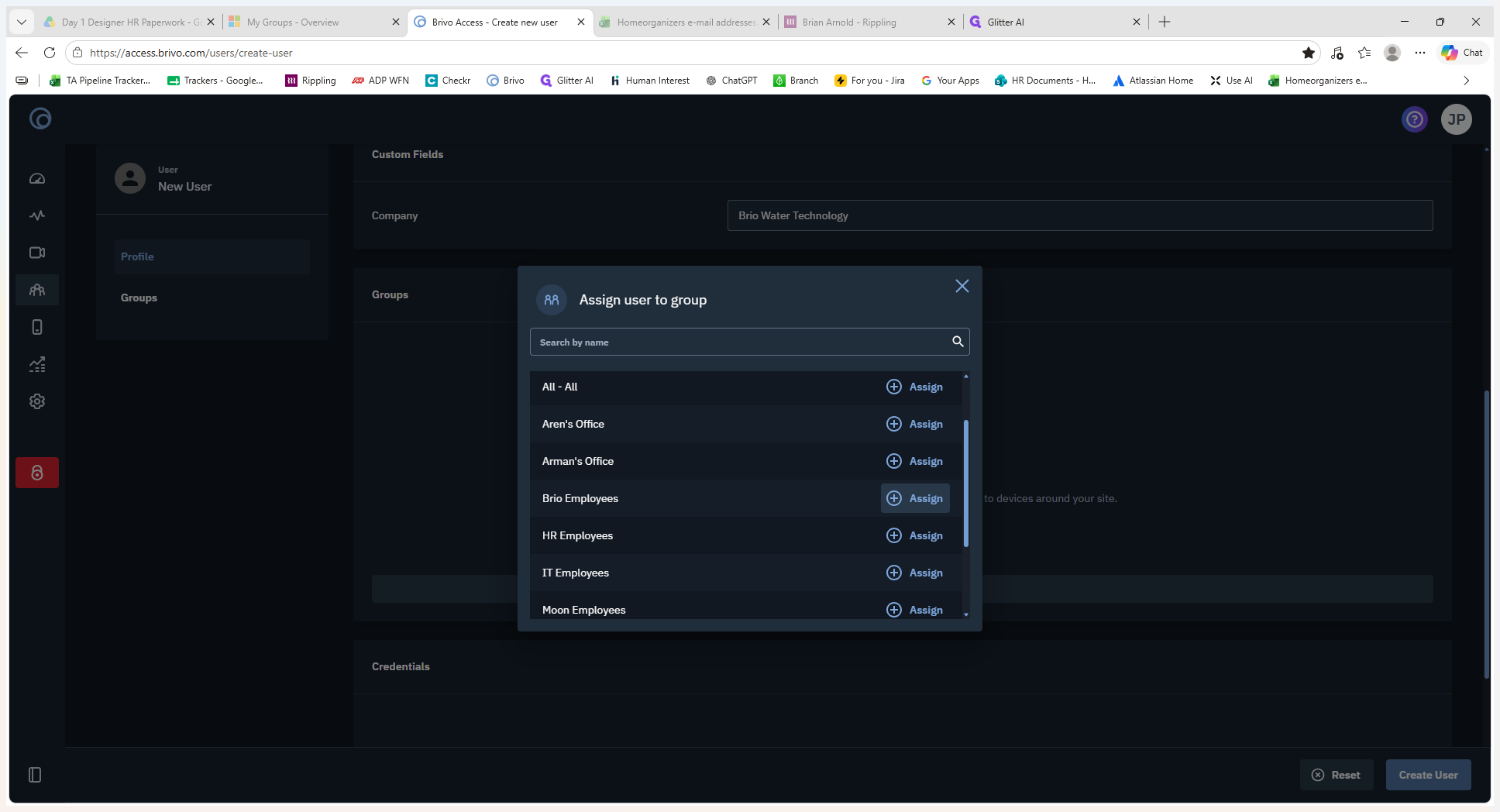Open browser settings and more menu
1500x812 pixels.
[1419, 53]
